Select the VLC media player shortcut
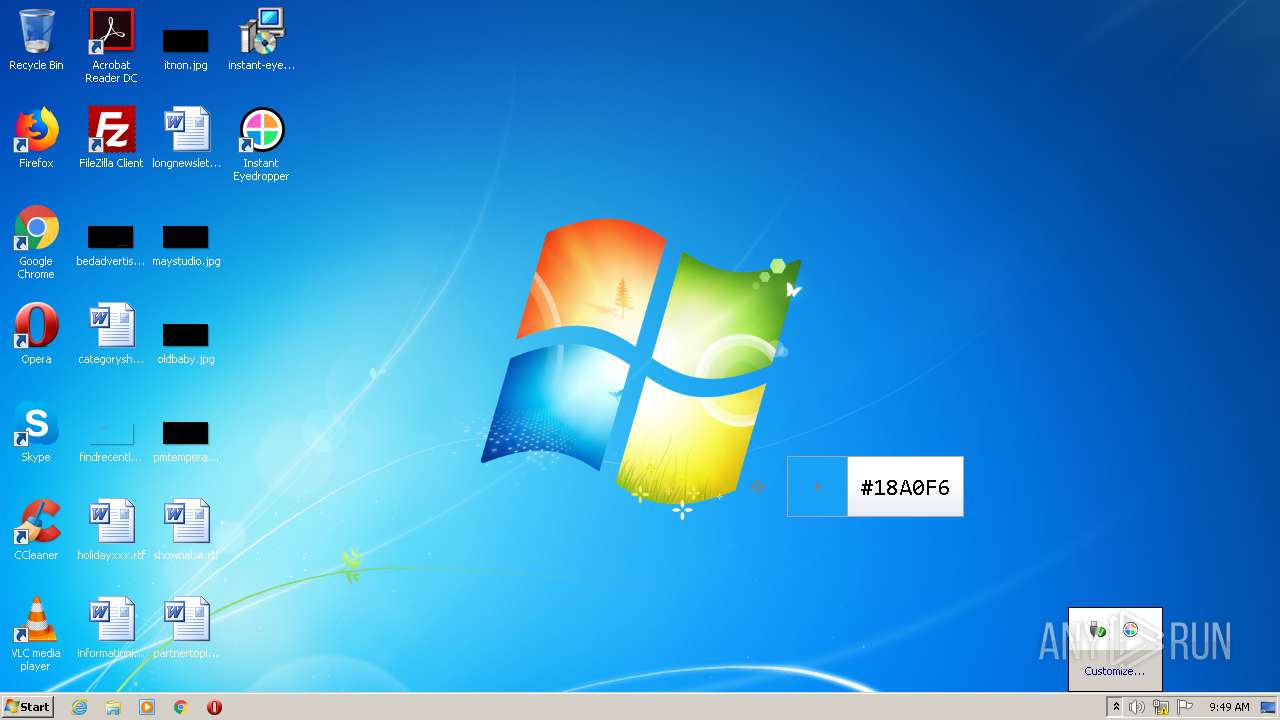This screenshot has width=1280, height=720. pos(36,634)
